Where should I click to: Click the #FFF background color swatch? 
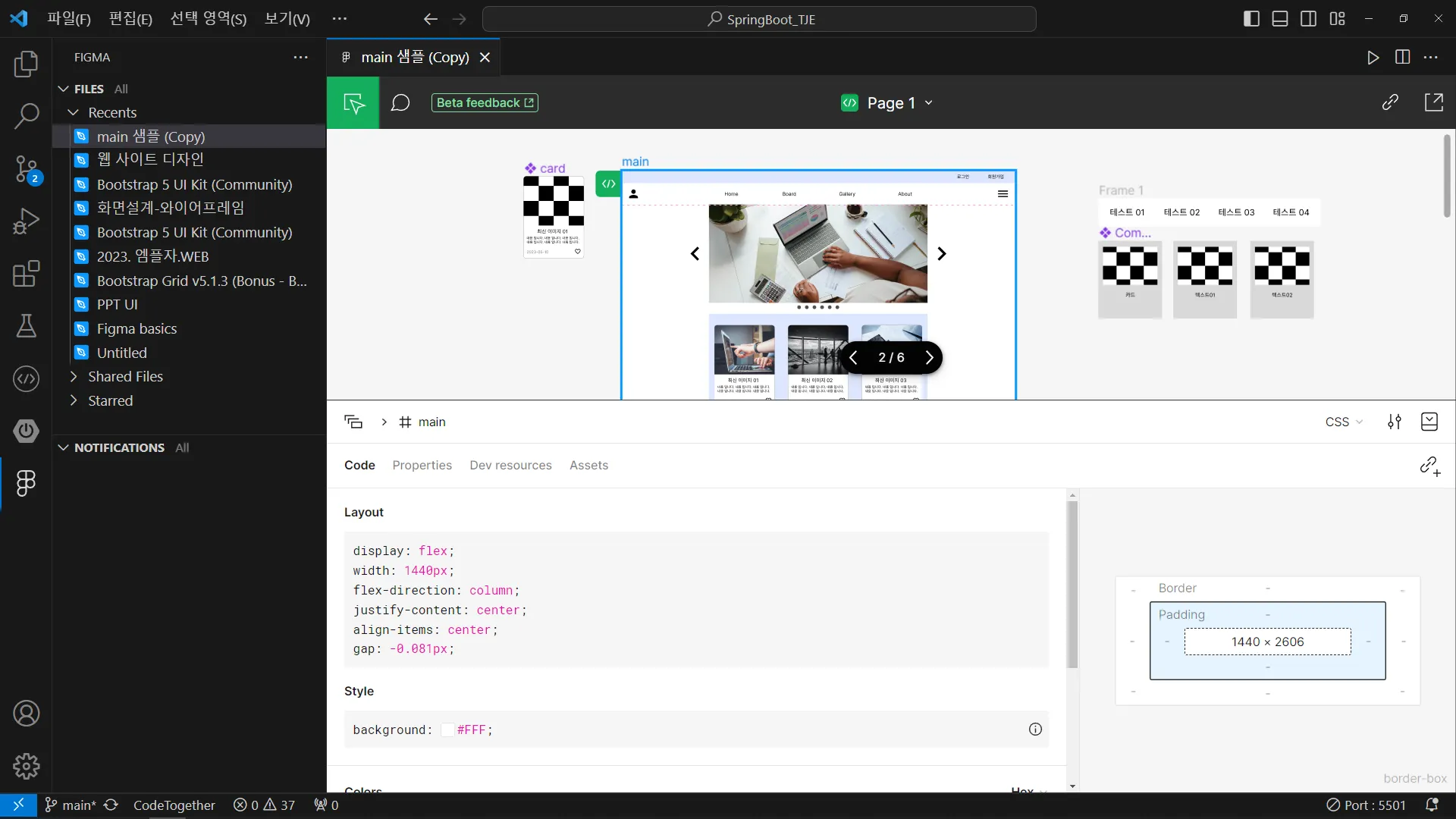(x=447, y=730)
